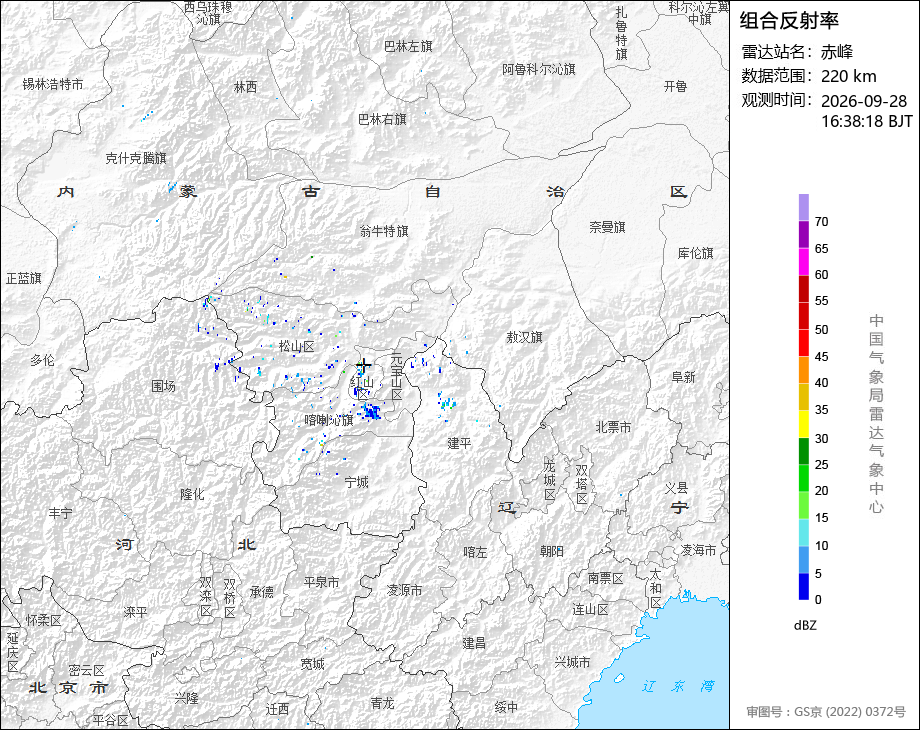The image size is (920, 730).
Task: Click the black cross radar station marker
Action: coord(364,367)
